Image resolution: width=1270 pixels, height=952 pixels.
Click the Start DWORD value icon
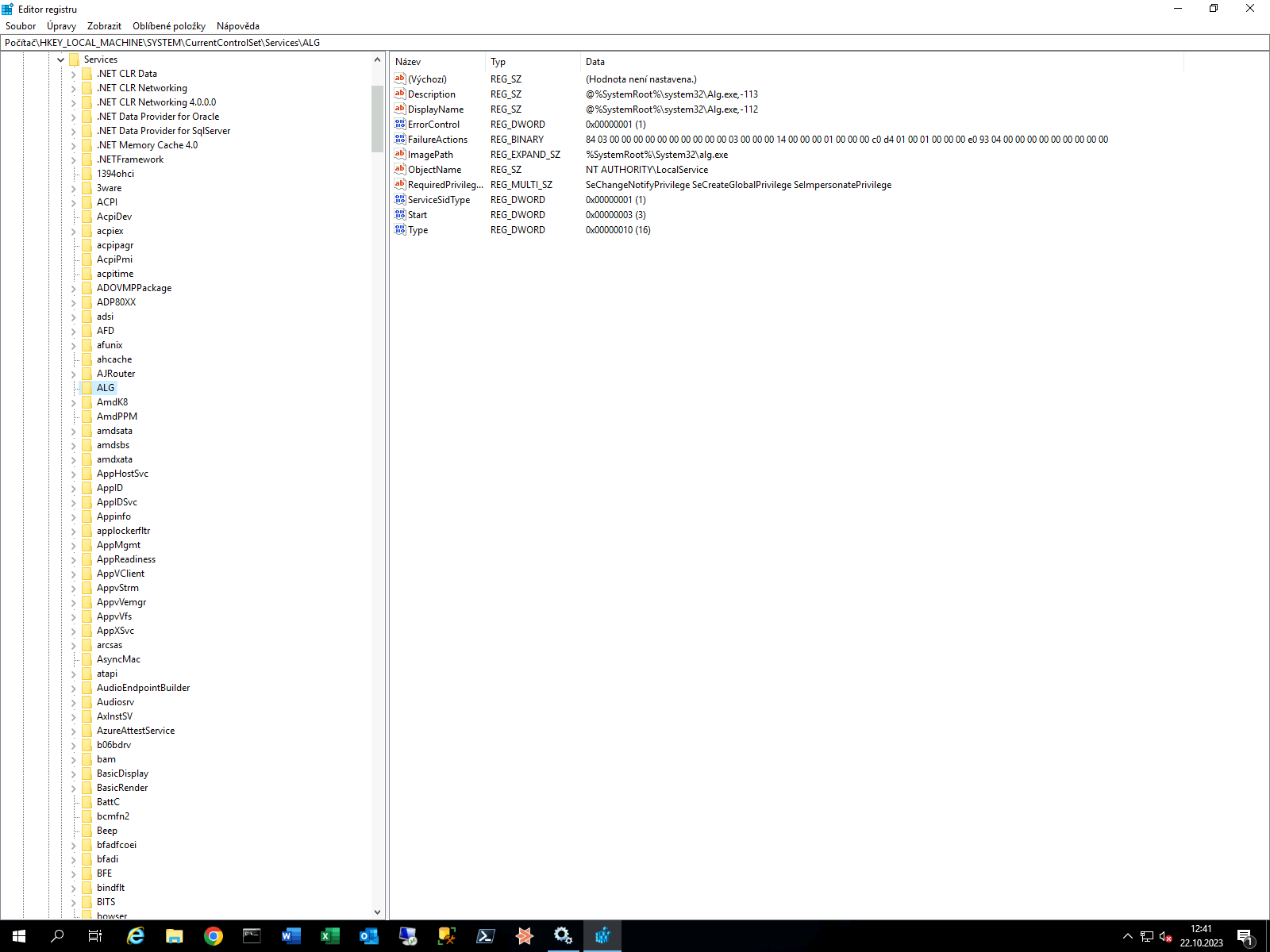click(400, 215)
